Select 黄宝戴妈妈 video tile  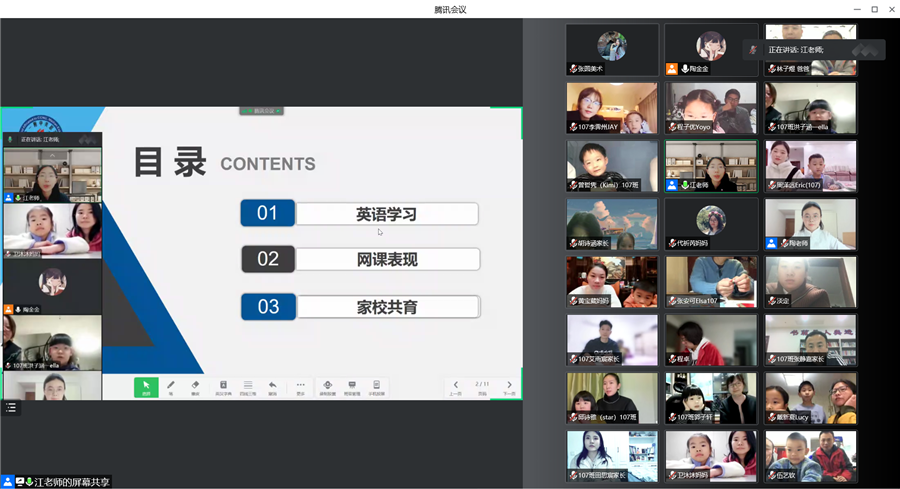click(612, 282)
